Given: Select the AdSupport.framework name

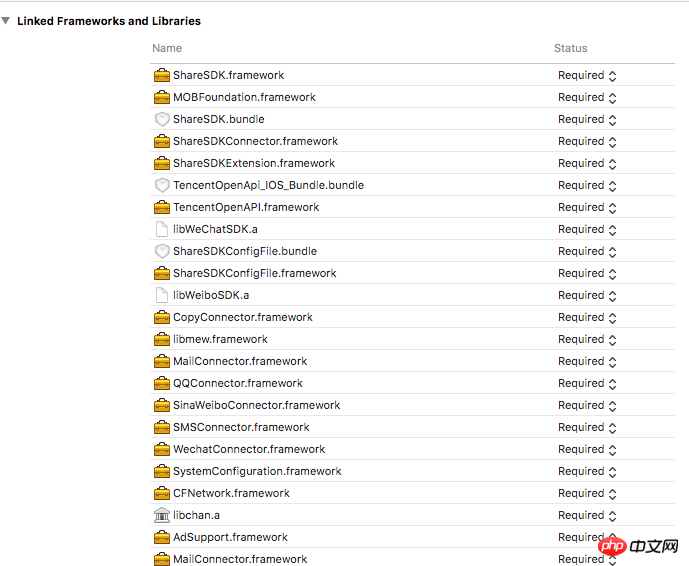Looking at the screenshot, I should point(230,537).
